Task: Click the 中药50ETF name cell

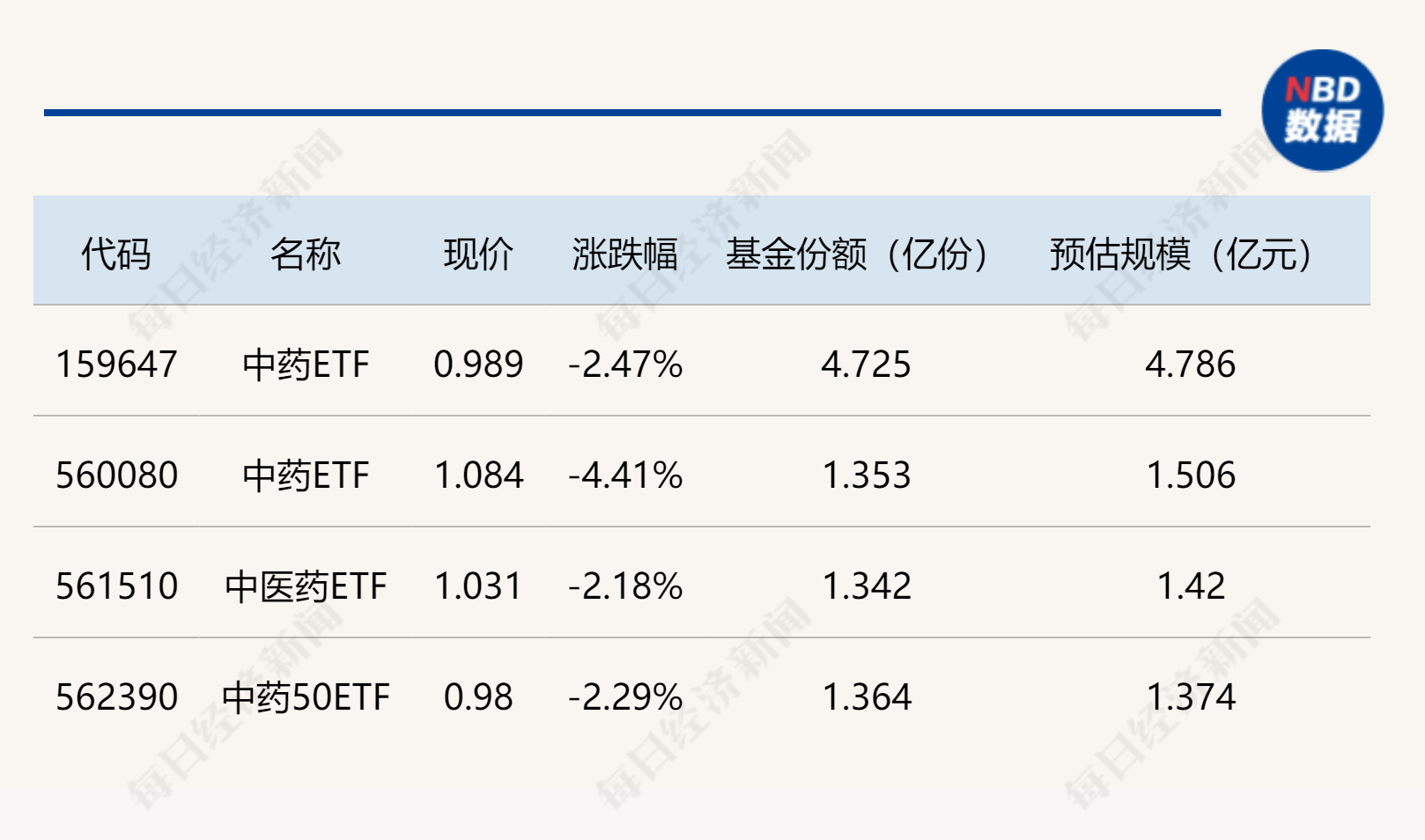Action: (306, 697)
